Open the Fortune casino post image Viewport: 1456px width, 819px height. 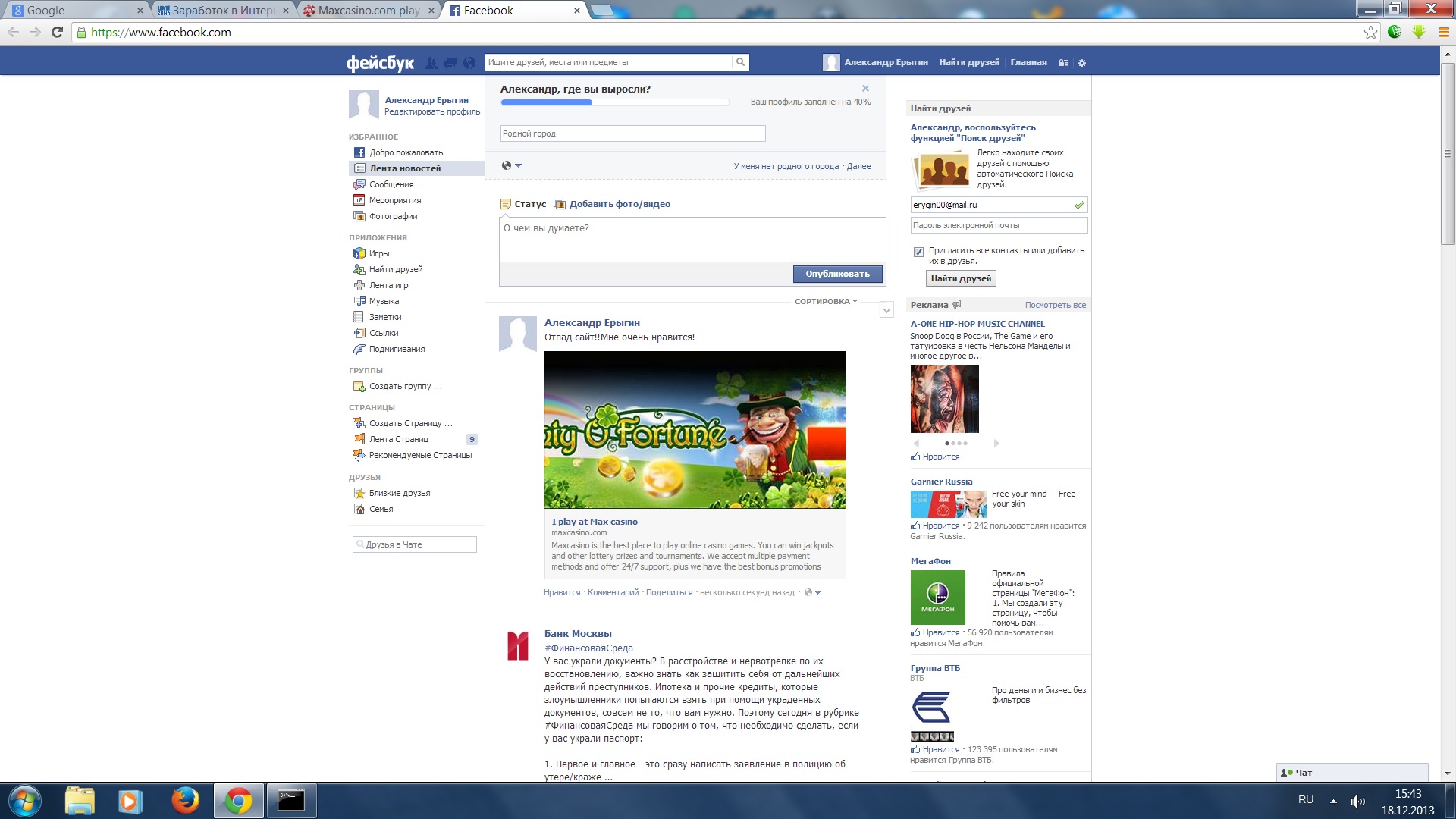click(x=695, y=429)
